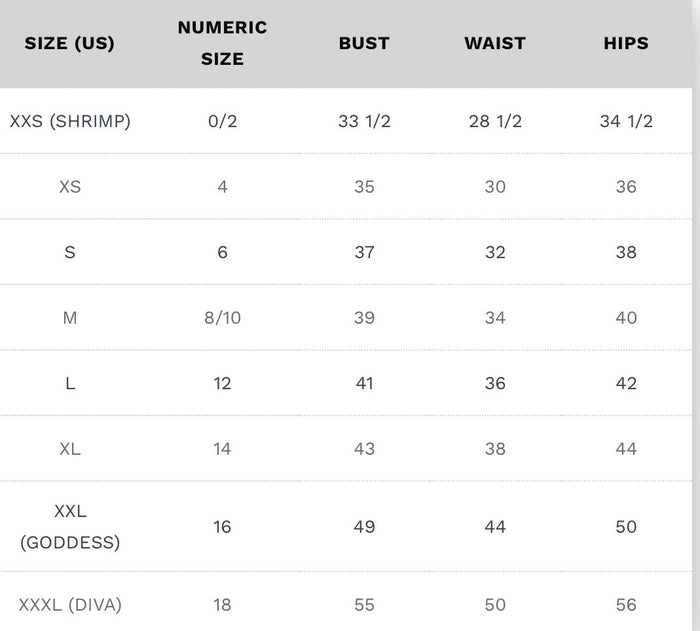Click hips value 56 in XXXL row

point(626,605)
